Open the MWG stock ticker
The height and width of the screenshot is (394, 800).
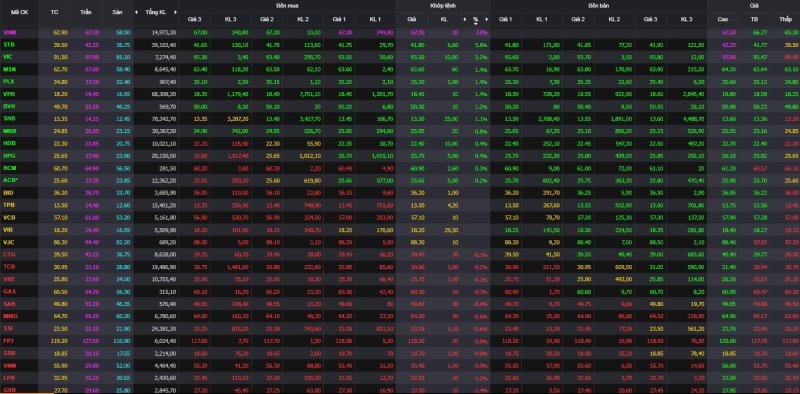(x=9, y=316)
